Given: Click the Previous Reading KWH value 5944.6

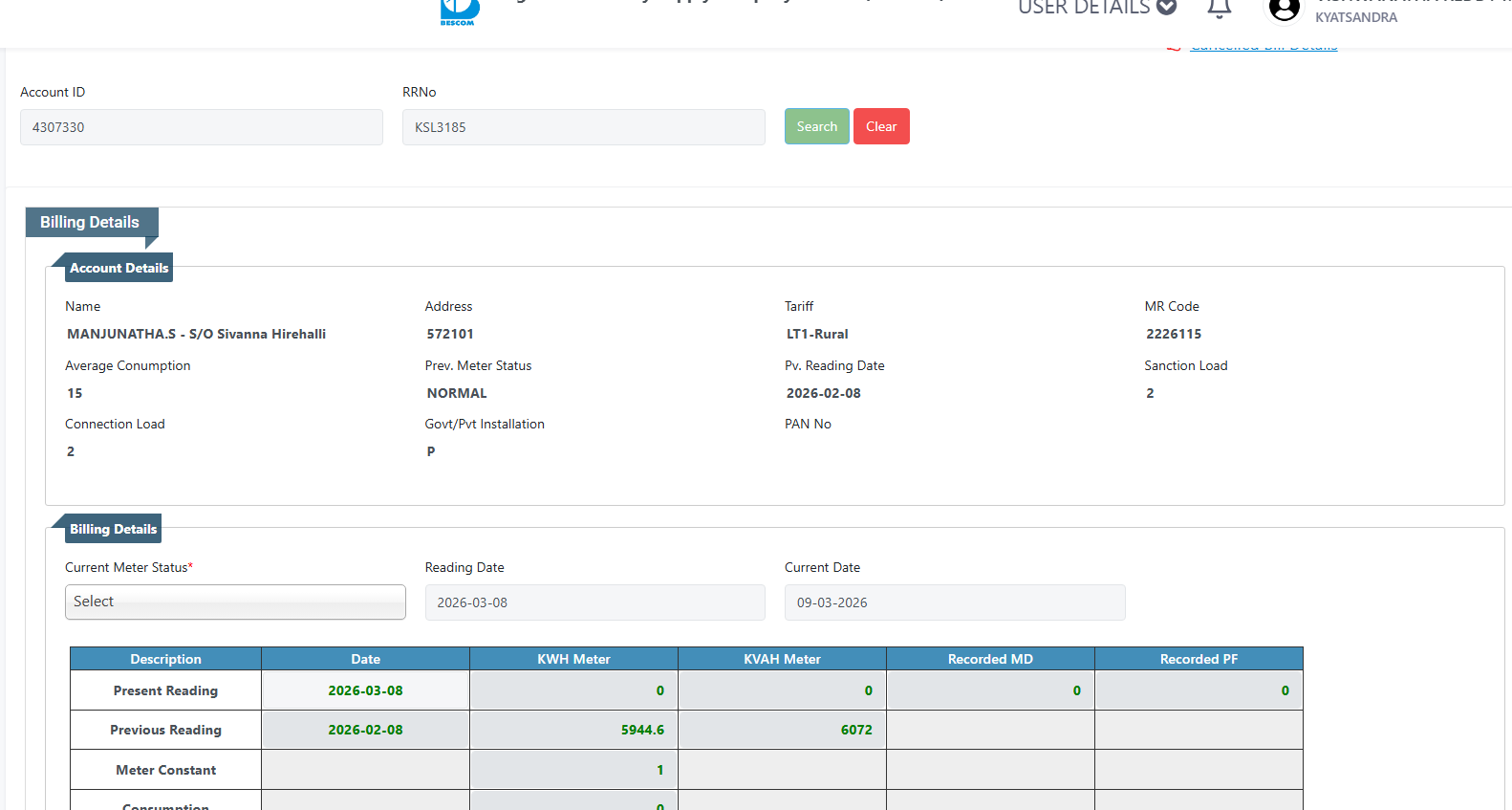Looking at the screenshot, I should (x=642, y=730).
